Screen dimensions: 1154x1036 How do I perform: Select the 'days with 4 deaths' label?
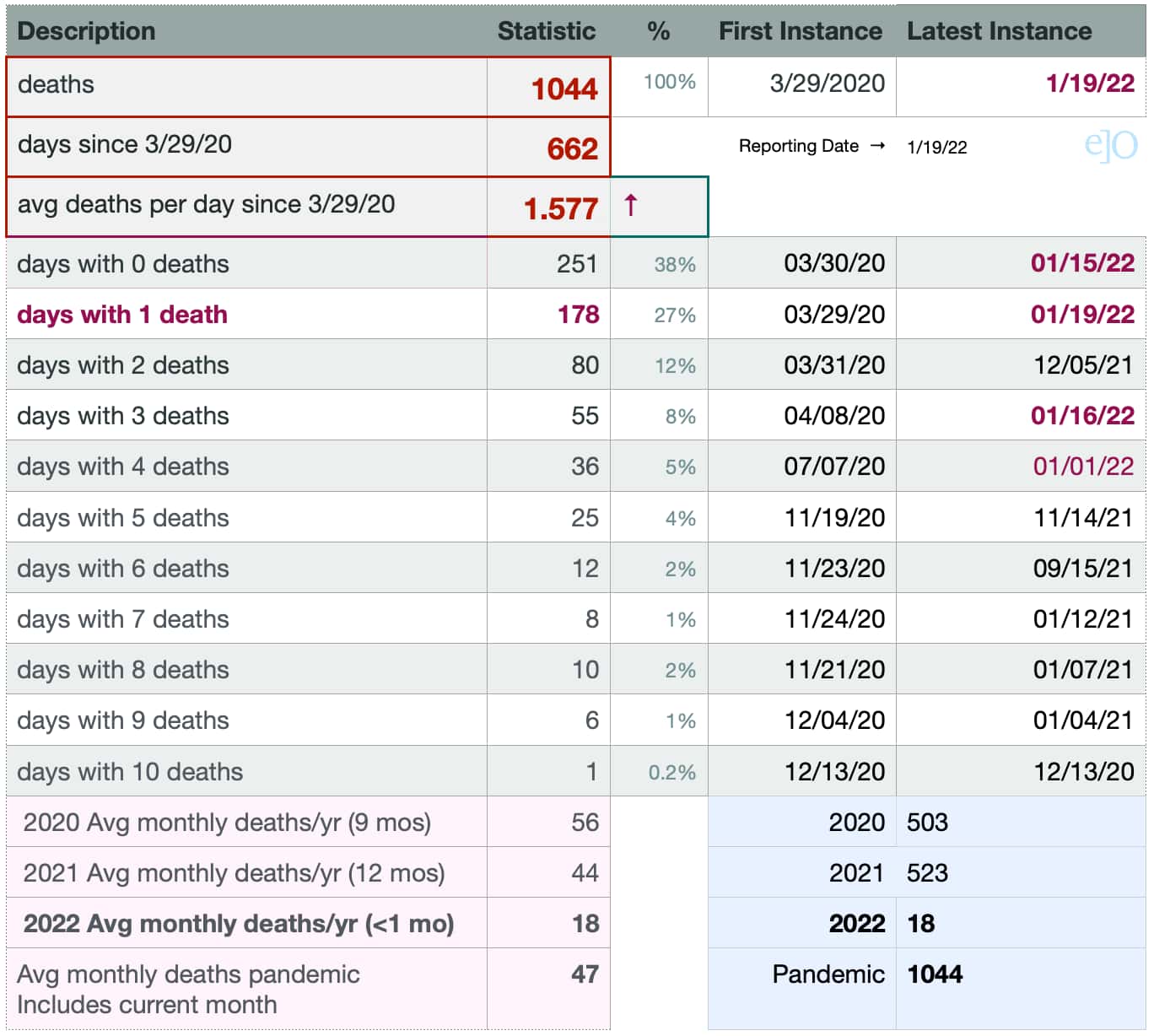click(123, 467)
